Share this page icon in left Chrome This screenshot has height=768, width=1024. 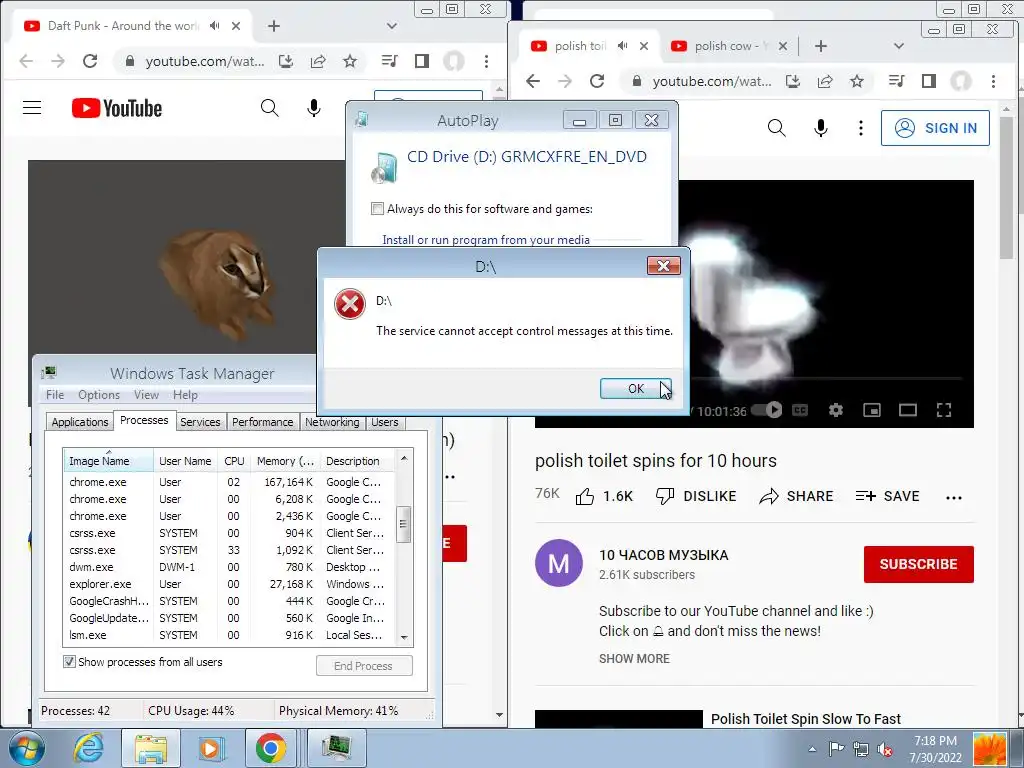(318, 61)
